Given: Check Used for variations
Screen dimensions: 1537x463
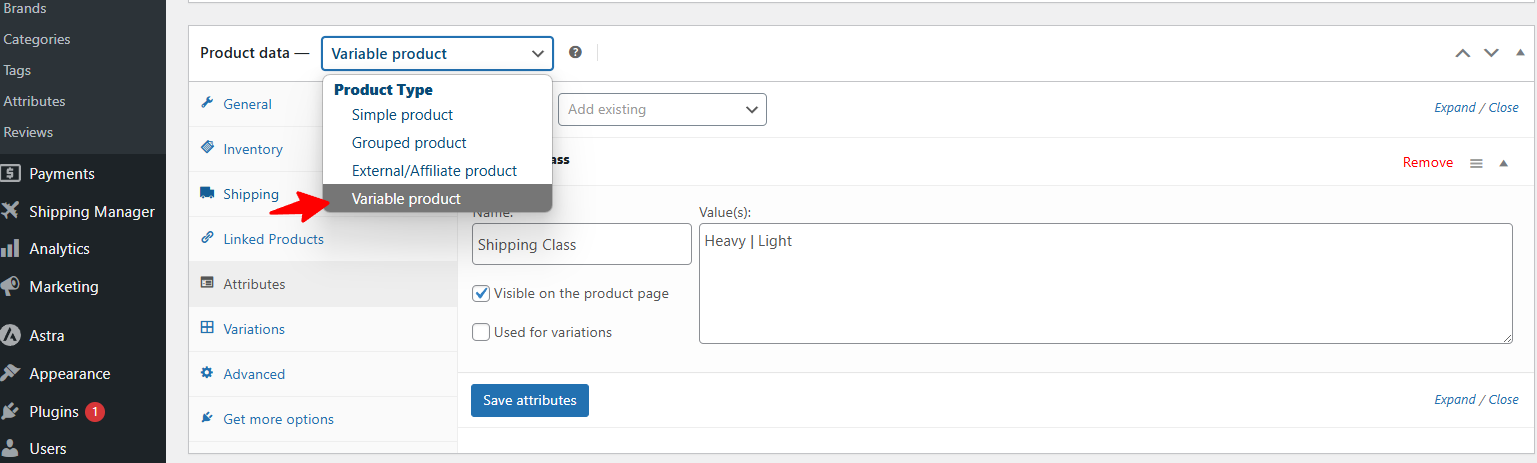Looking at the screenshot, I should 481,332.
